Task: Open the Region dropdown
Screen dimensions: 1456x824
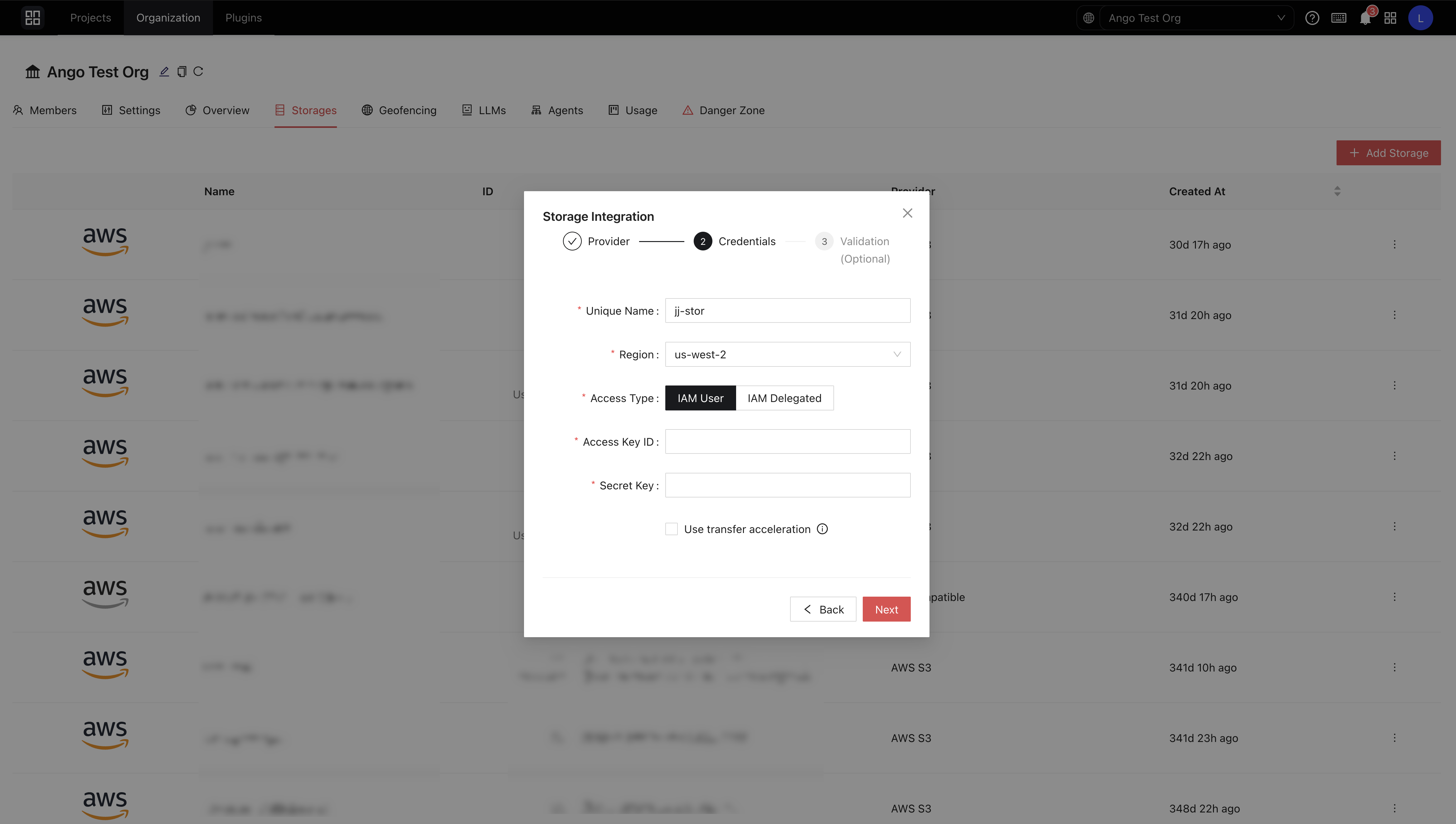Action: click(787, 354)
